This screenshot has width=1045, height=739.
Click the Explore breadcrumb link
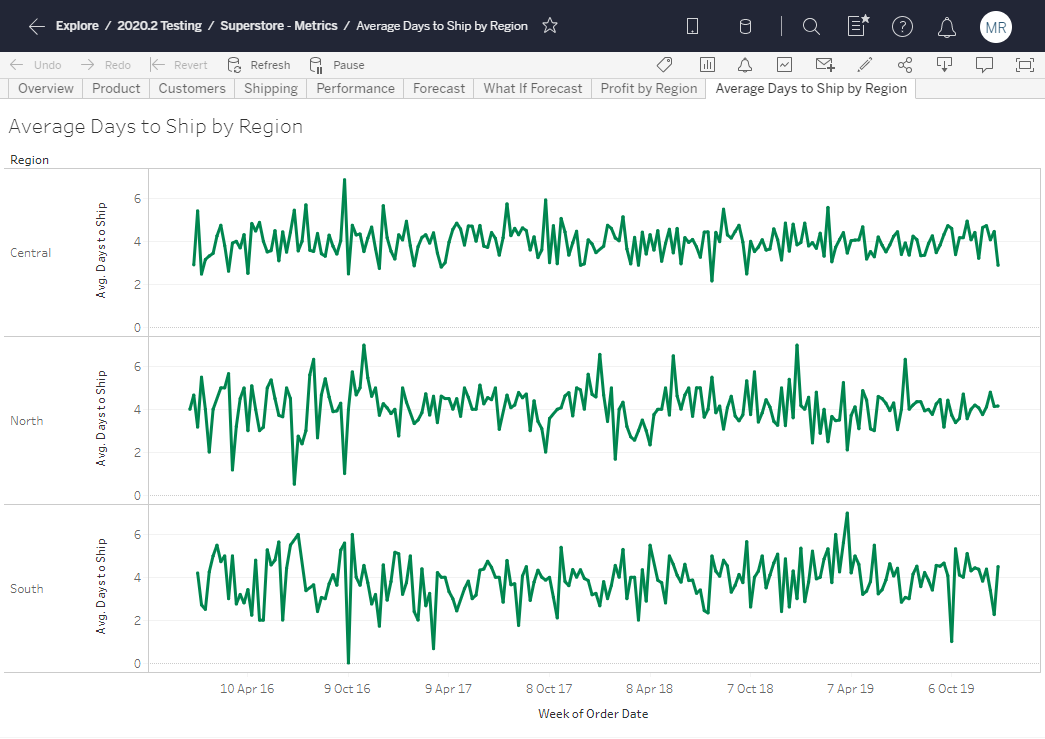(77, 26)
